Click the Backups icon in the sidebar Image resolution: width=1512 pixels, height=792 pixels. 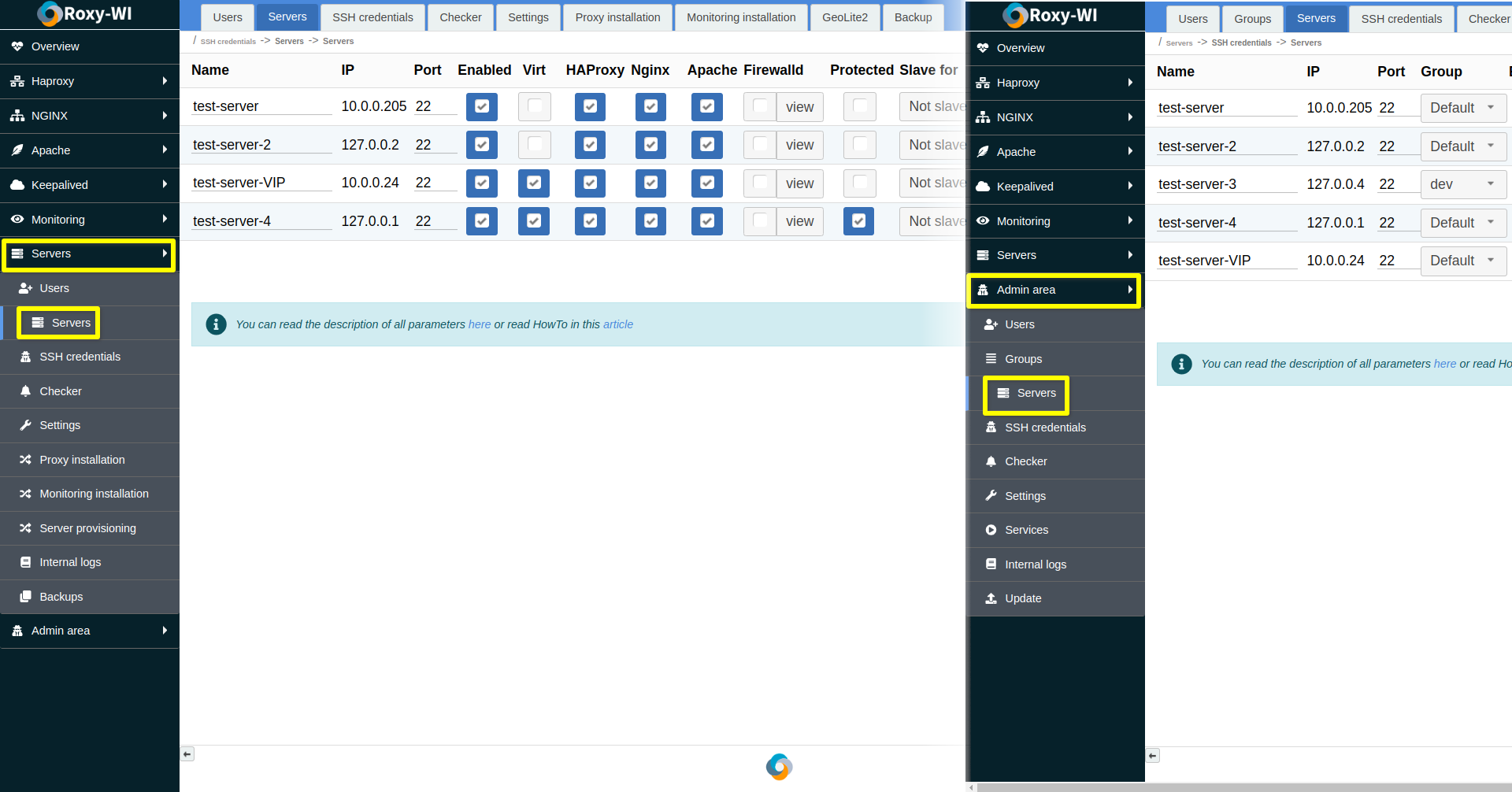pos(25,597)
